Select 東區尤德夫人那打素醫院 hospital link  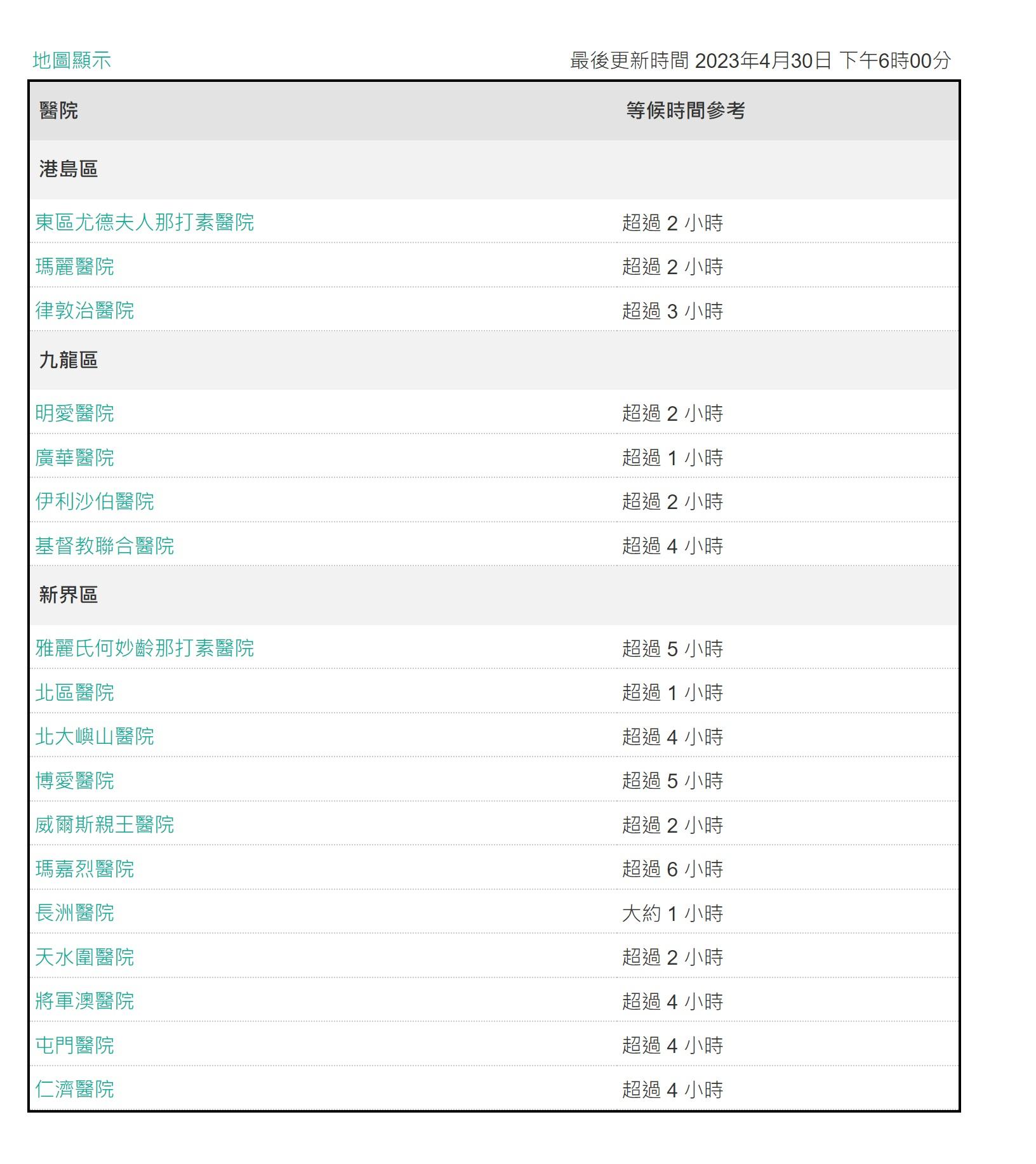pos(146,223)
